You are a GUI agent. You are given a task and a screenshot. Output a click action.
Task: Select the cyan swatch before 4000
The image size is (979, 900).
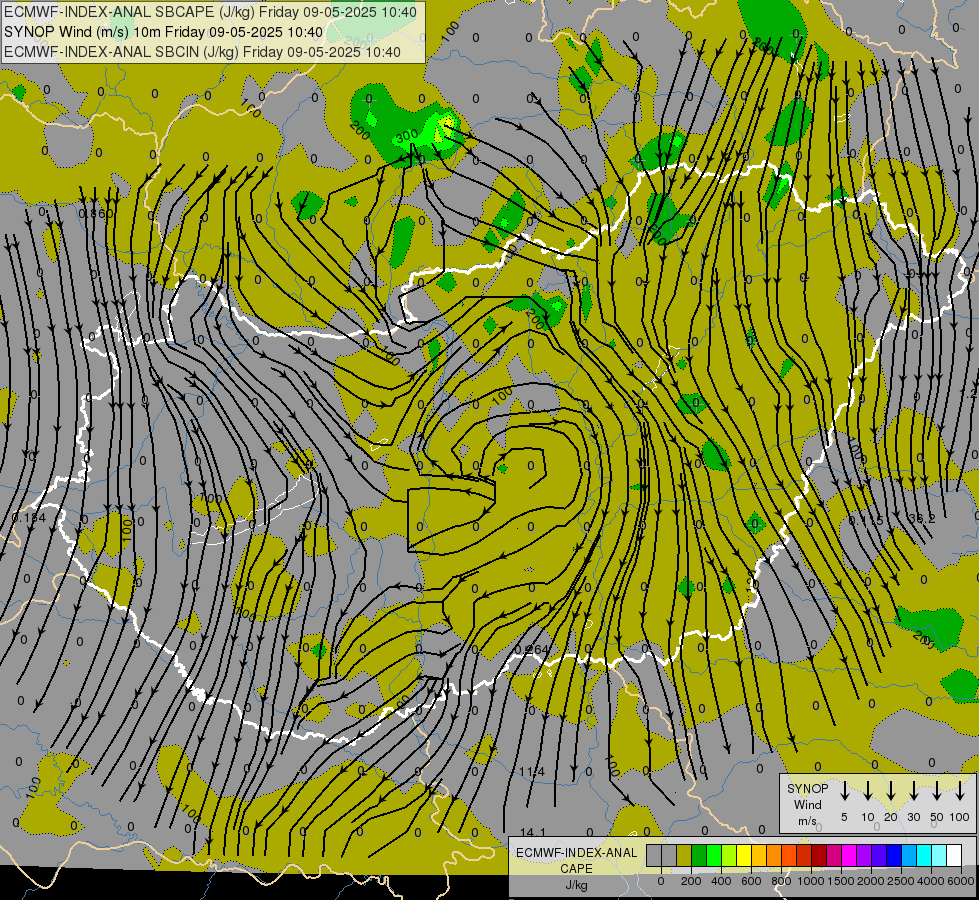(923, 855)
